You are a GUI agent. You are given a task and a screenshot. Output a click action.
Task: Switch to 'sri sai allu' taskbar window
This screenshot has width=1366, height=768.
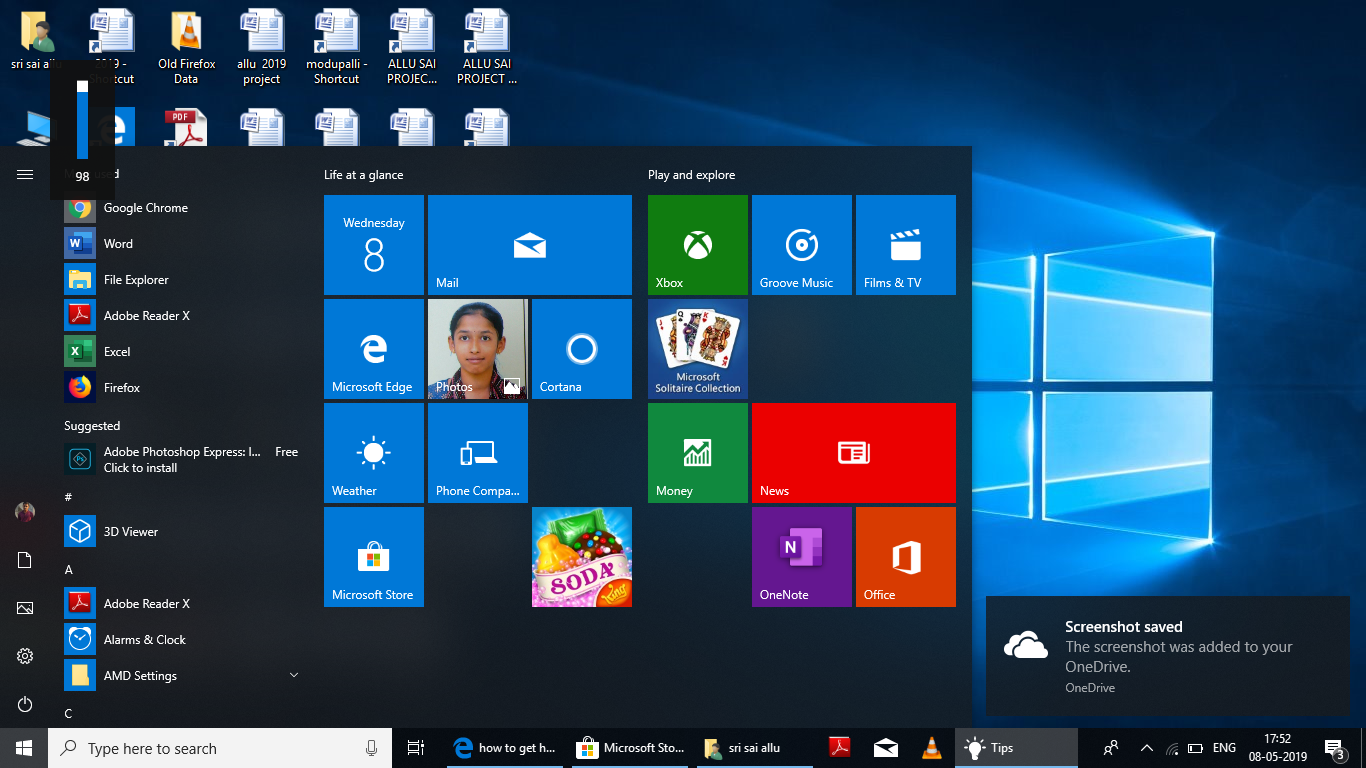point(757,748)
